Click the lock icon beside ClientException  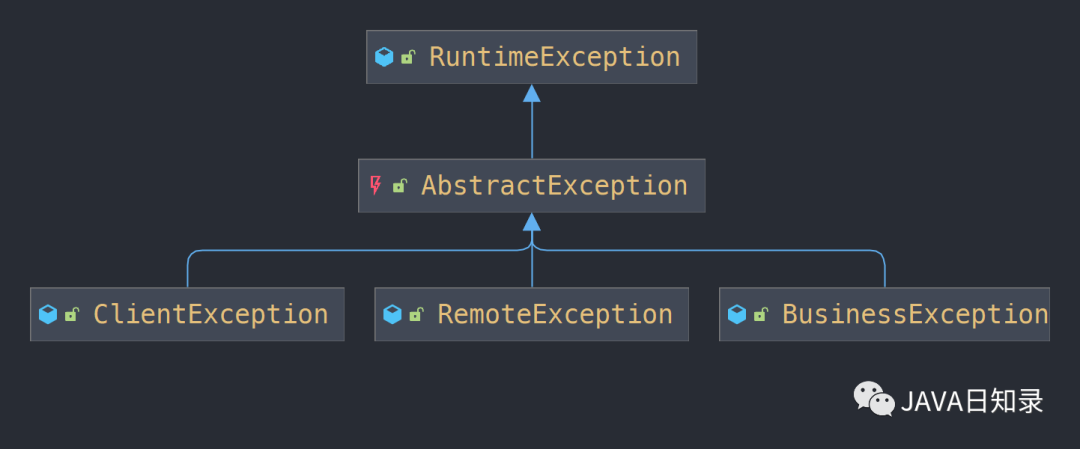pyautogui.click(x=72, y=315)
